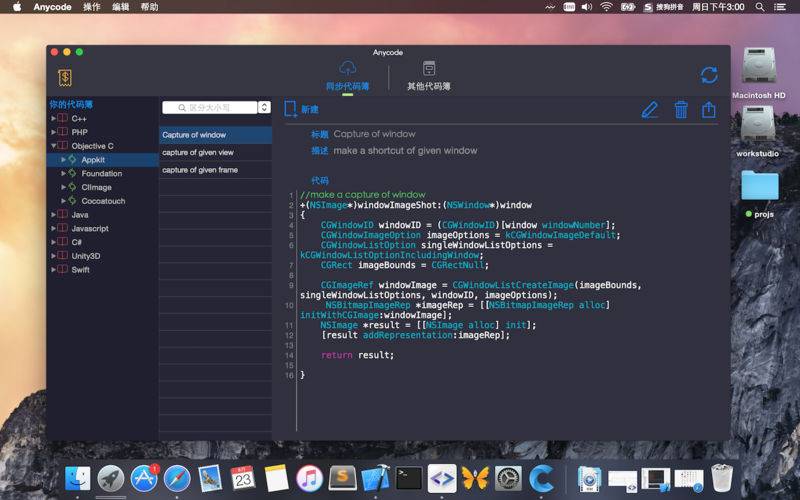Expand the CIImage category arrow
This screenshot has height=500, width=800.
tap(63, 187)
